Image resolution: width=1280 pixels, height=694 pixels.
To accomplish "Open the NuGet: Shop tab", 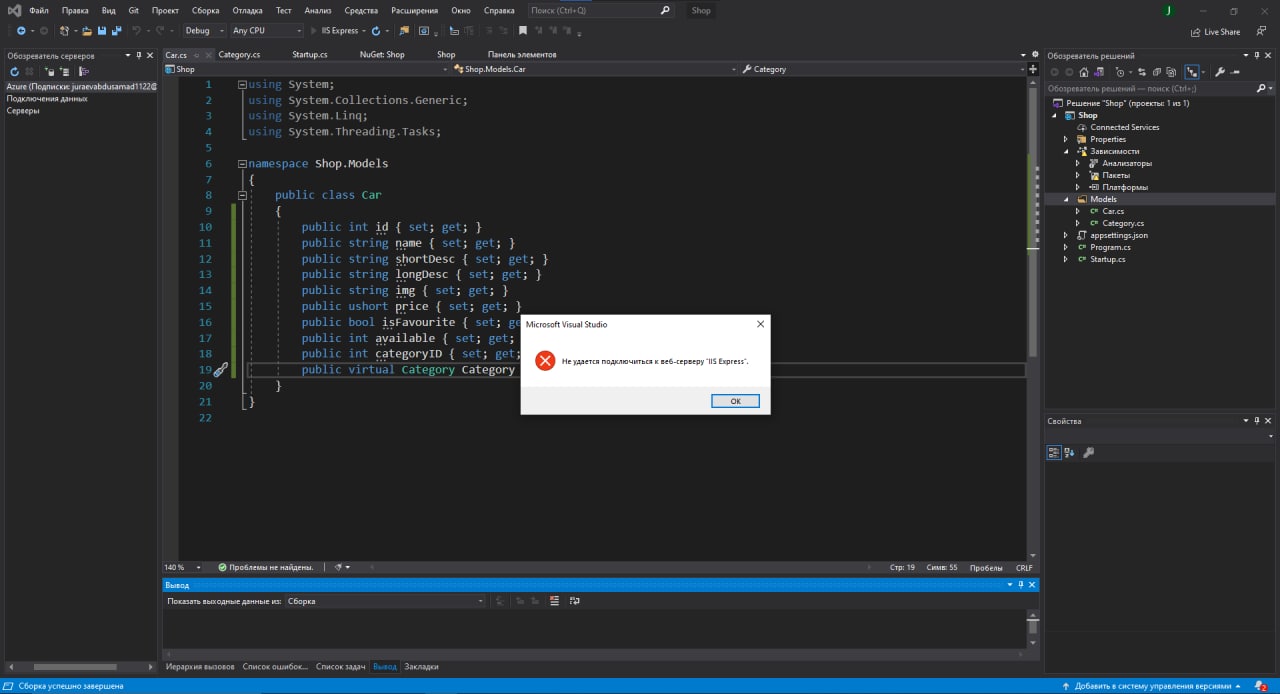I will pyautogui.click(x=382, y=55).
